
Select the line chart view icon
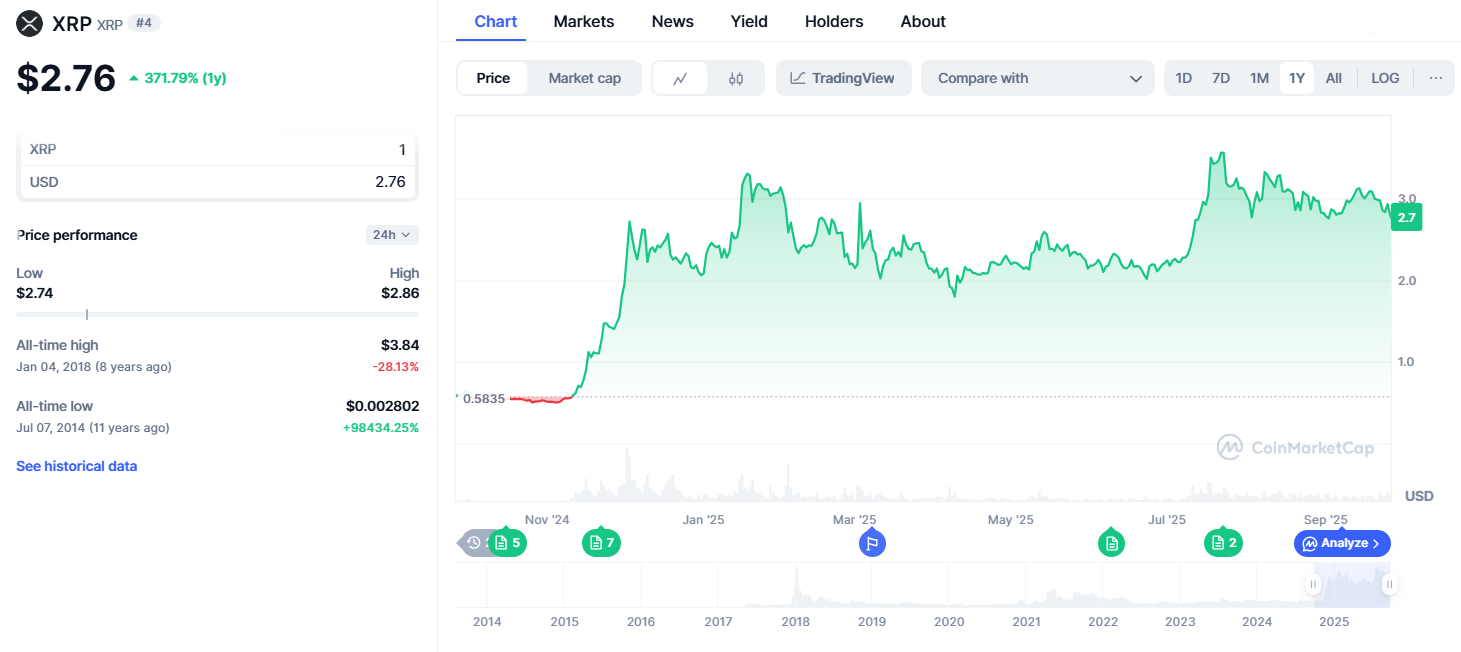[x=680, y=78]
